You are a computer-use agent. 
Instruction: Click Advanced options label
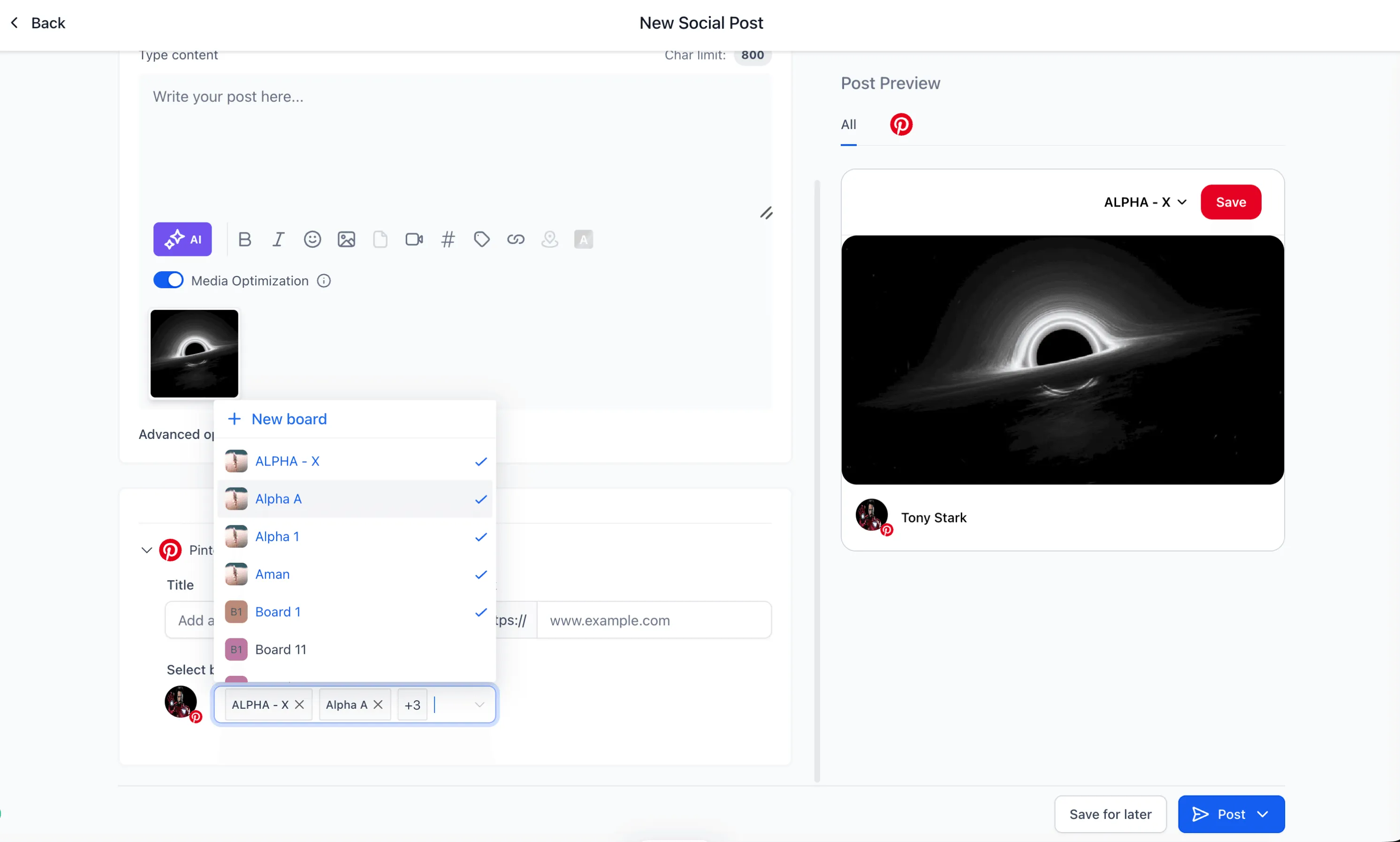coord(176,434)
